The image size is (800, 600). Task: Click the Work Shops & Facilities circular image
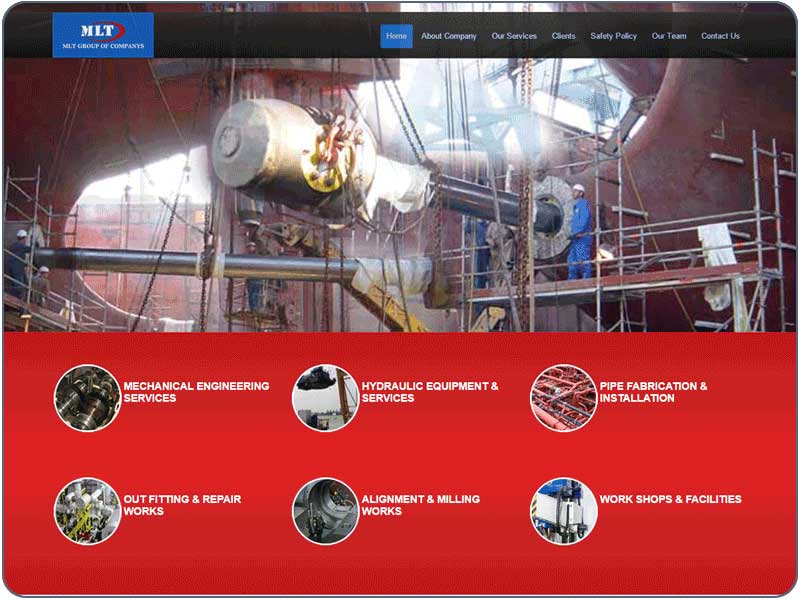click(563, 511)
